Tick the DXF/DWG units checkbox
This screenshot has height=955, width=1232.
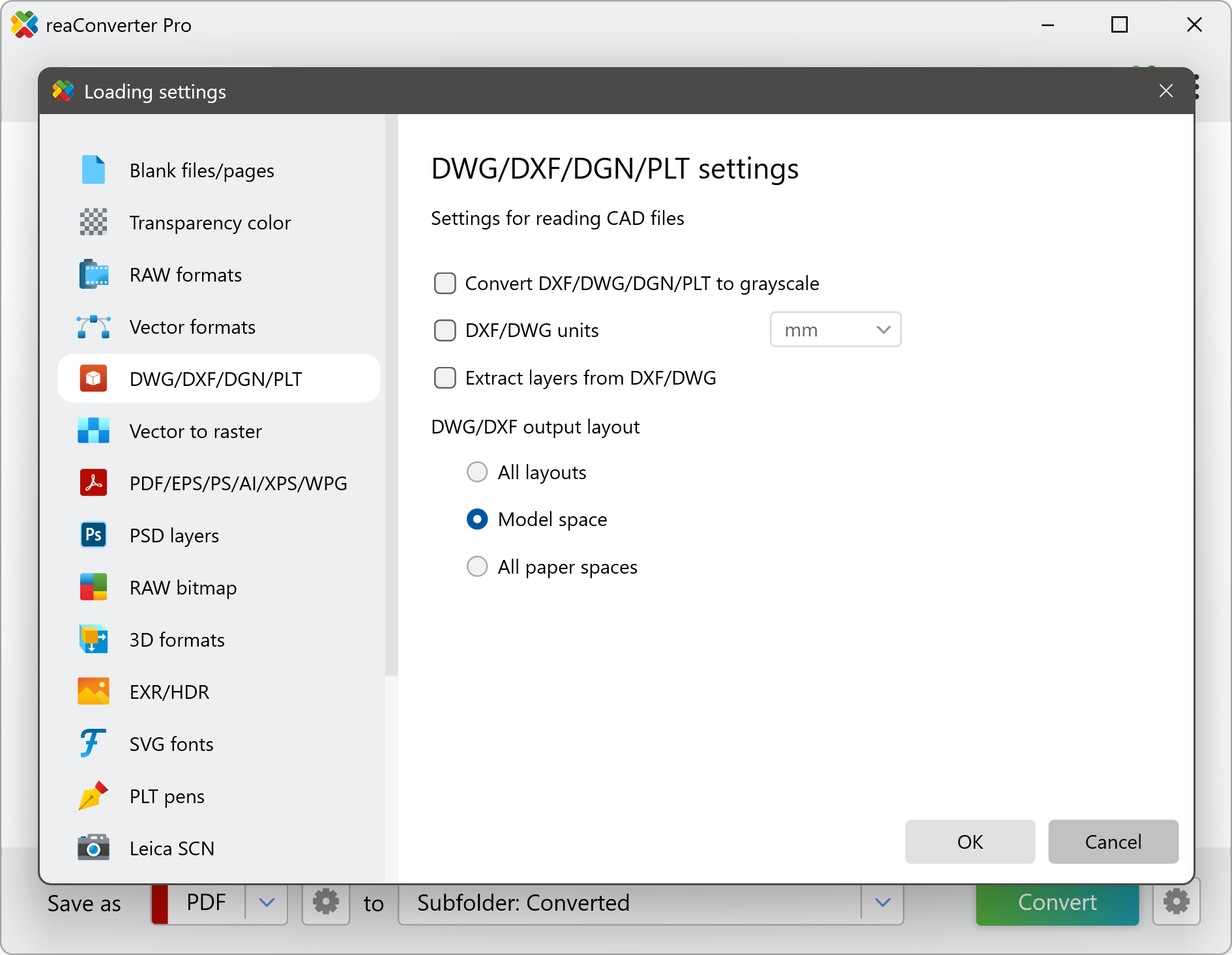pos(445,331)
